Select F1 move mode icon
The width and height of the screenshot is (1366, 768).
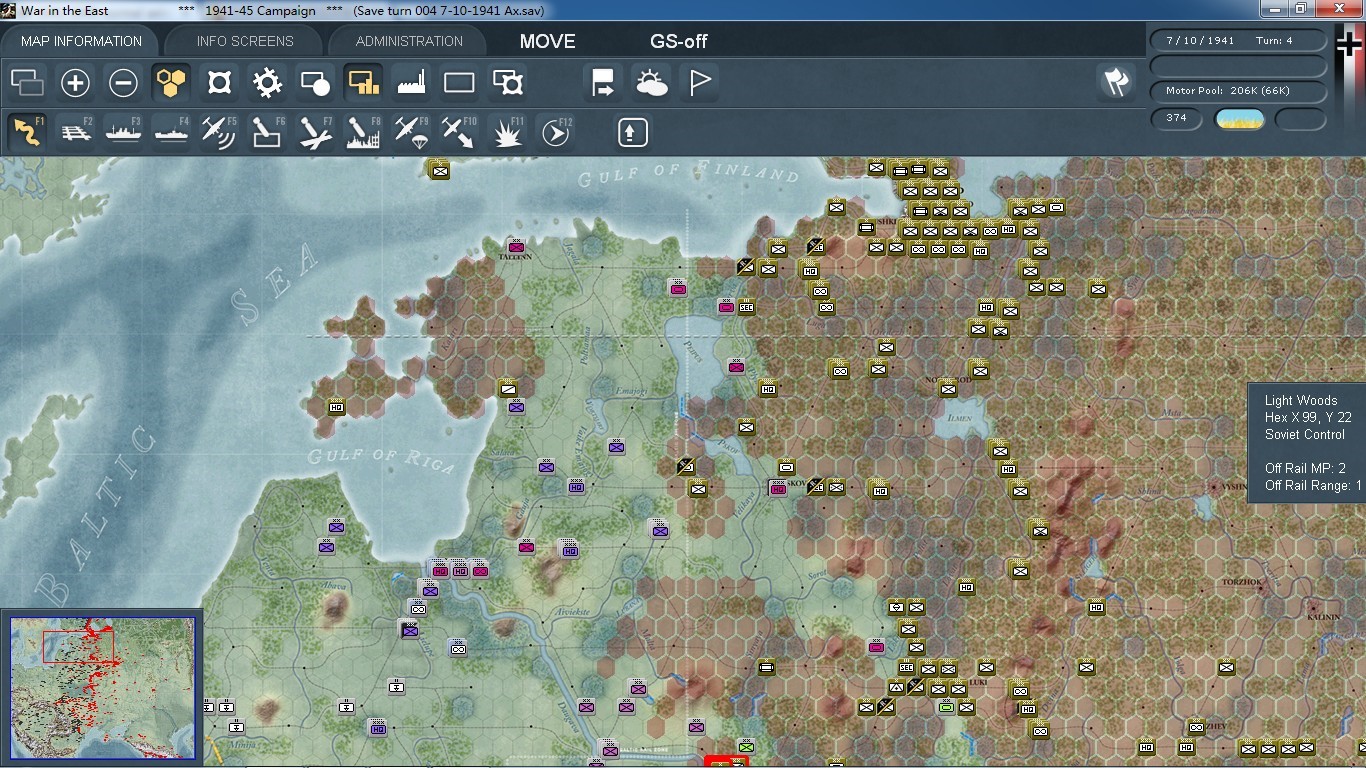(27, 131)
